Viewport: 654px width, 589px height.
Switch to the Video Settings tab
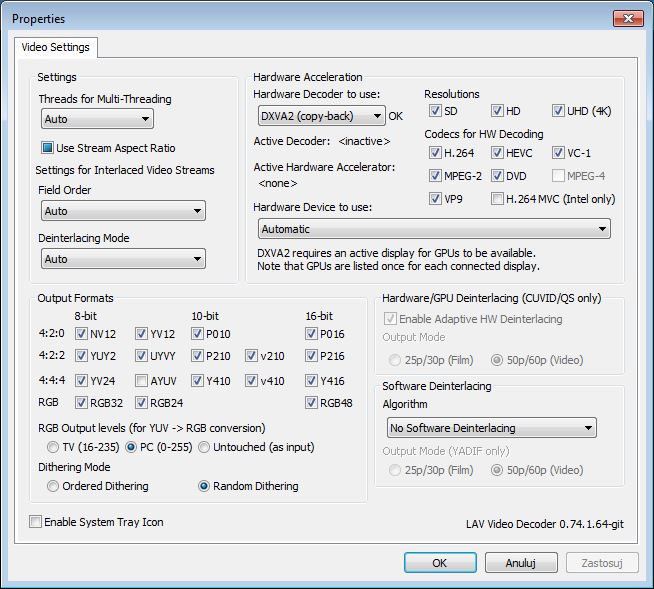point(56,47)
